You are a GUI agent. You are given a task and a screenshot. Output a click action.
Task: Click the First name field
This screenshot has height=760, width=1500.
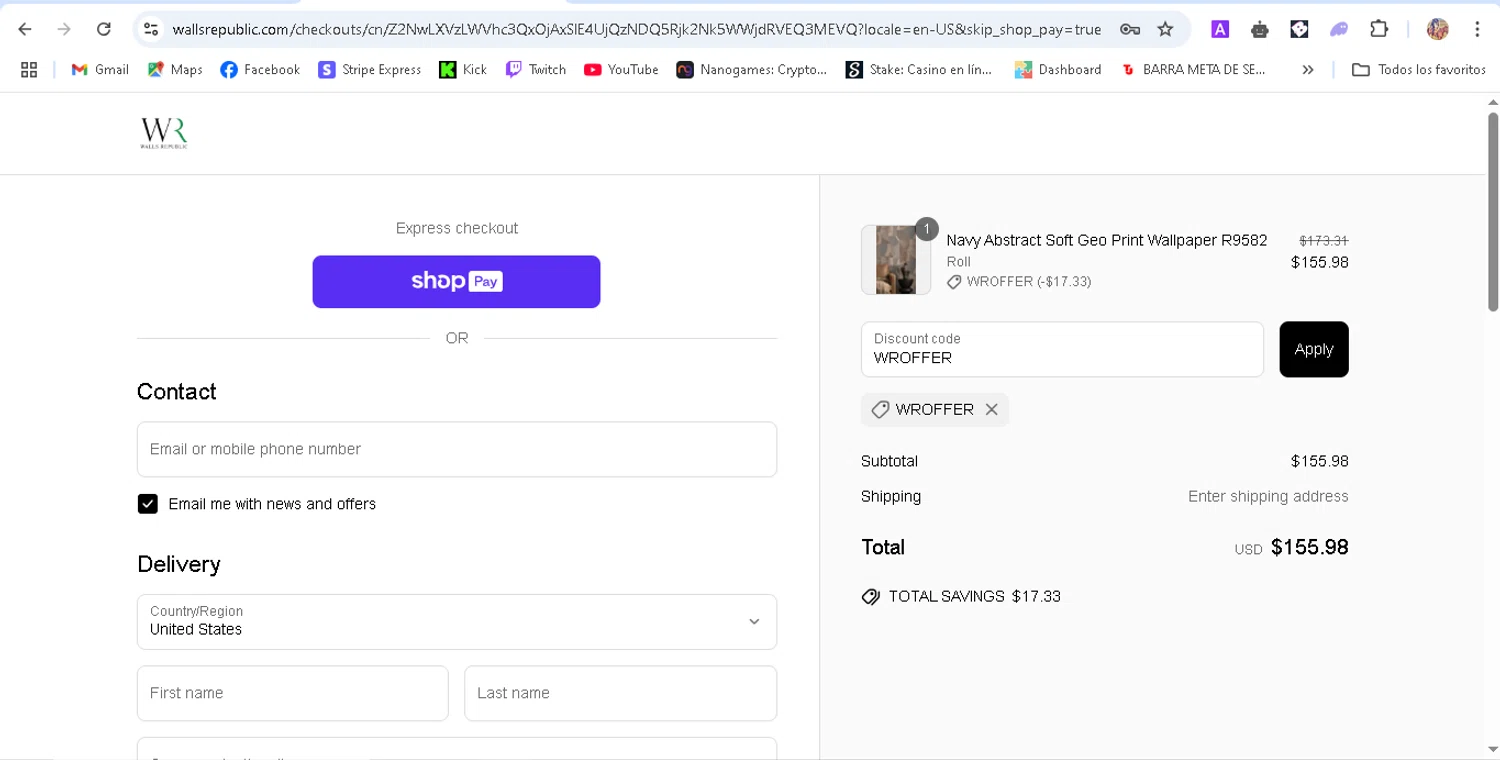[293, 693]
